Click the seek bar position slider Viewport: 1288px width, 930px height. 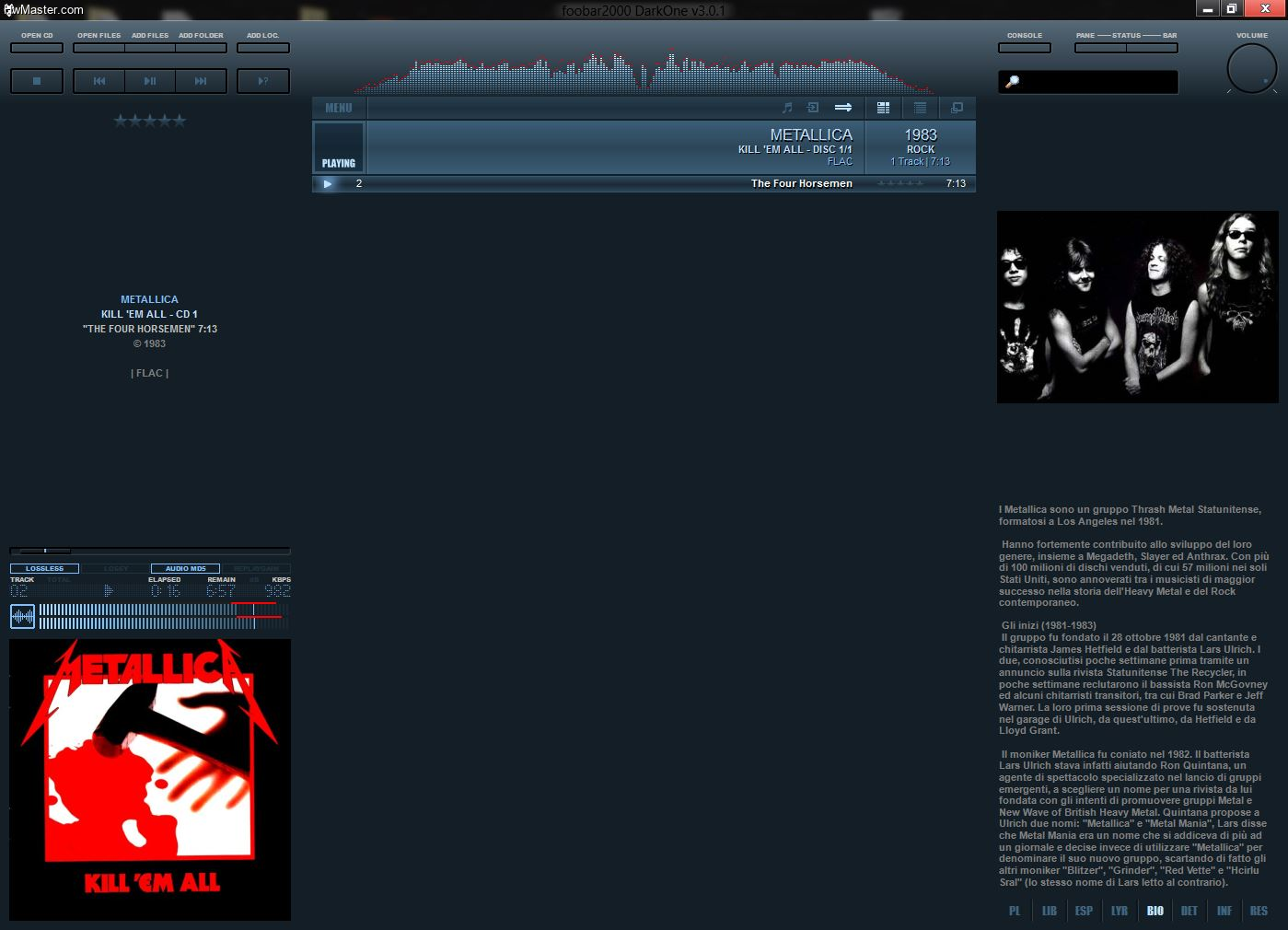[150, 551]
